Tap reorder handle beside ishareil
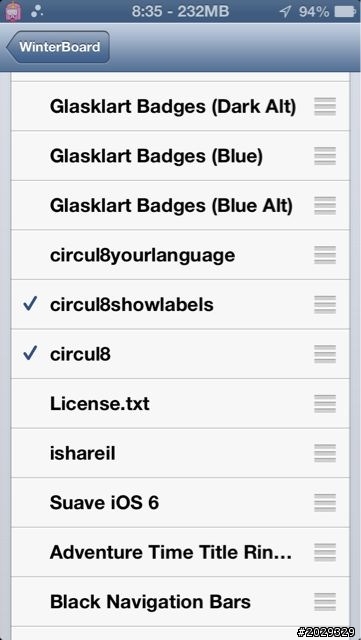361x640 pixels. point(325,453)
